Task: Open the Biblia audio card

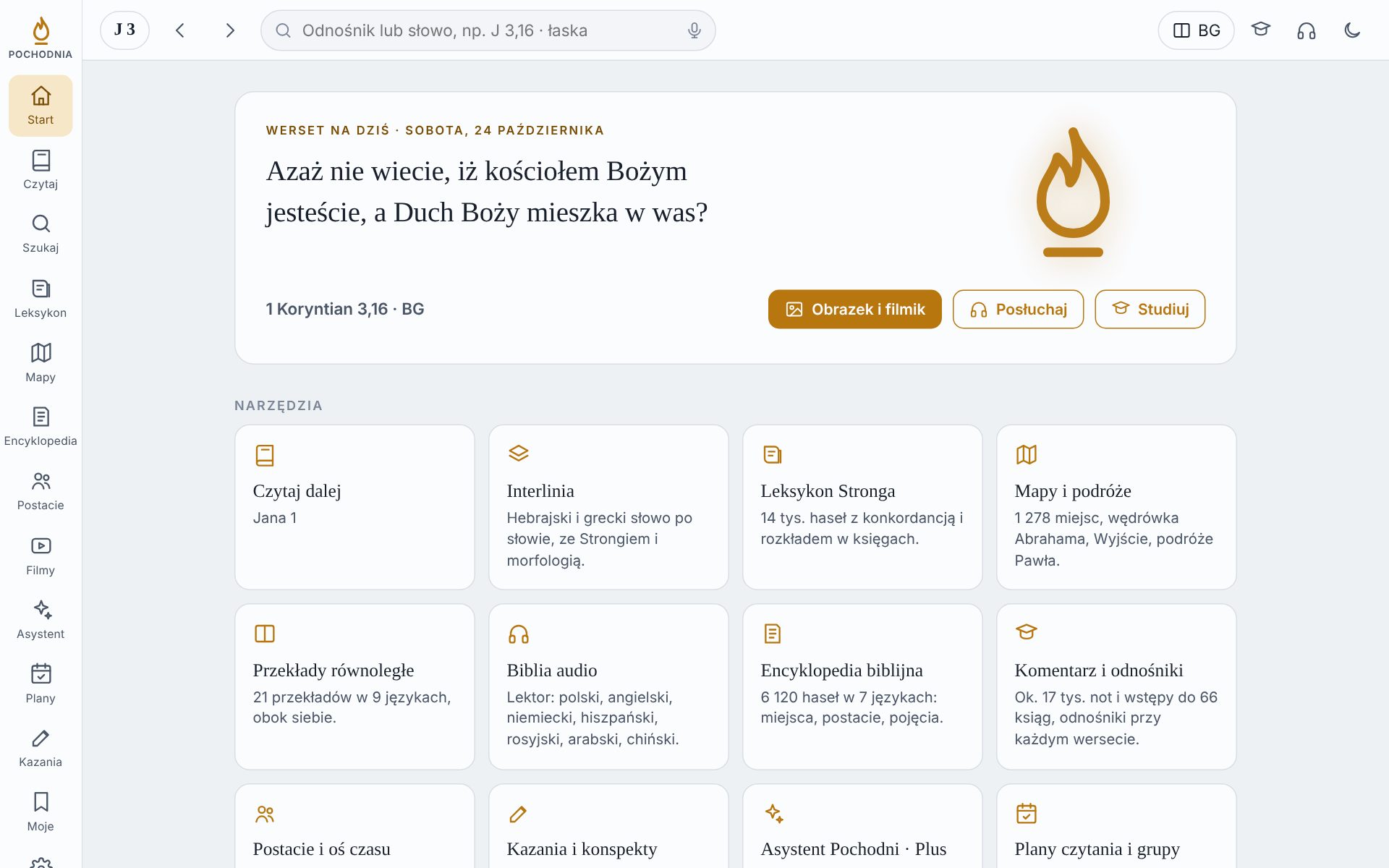Action: coord(608,686)
